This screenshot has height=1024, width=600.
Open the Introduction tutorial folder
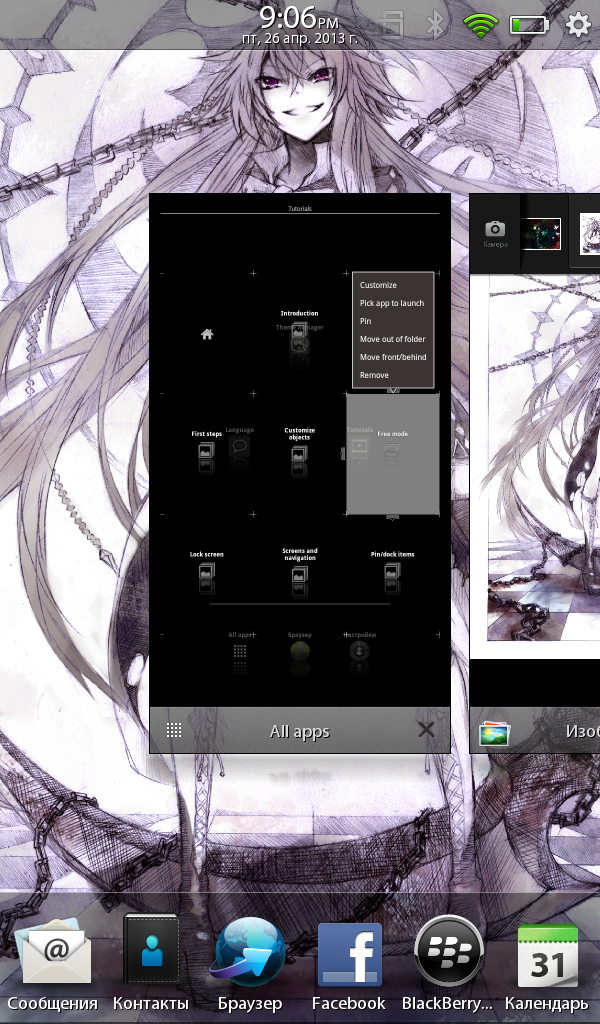299,329
